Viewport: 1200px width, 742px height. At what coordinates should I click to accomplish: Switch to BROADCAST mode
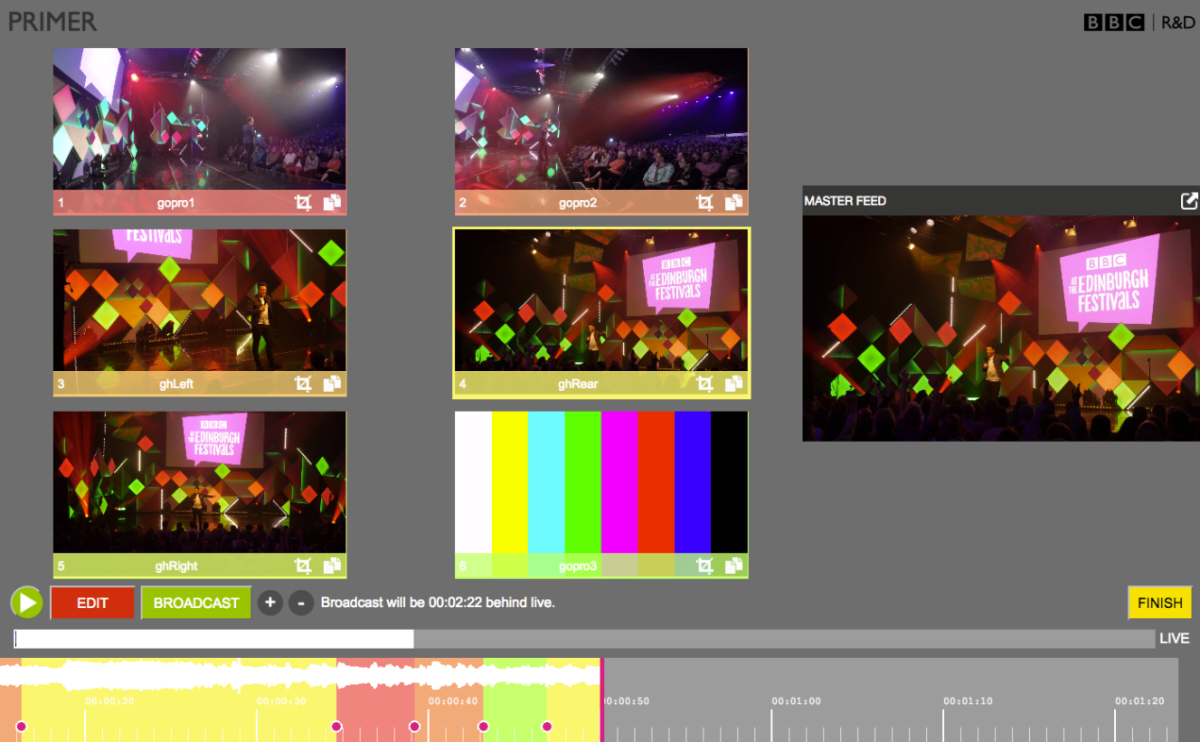click(x=196, y=603)
